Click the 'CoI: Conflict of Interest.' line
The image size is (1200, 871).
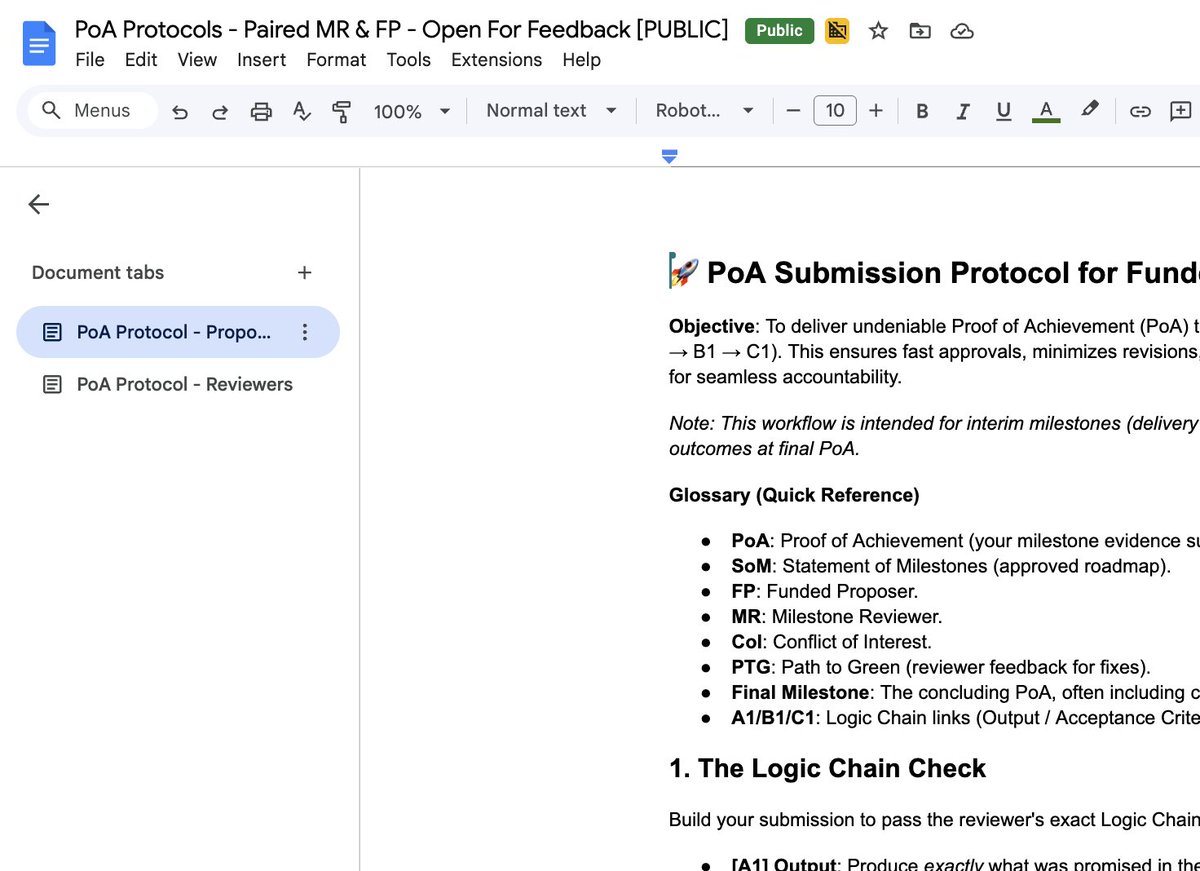pyautogui.click(x=831, y=642)
